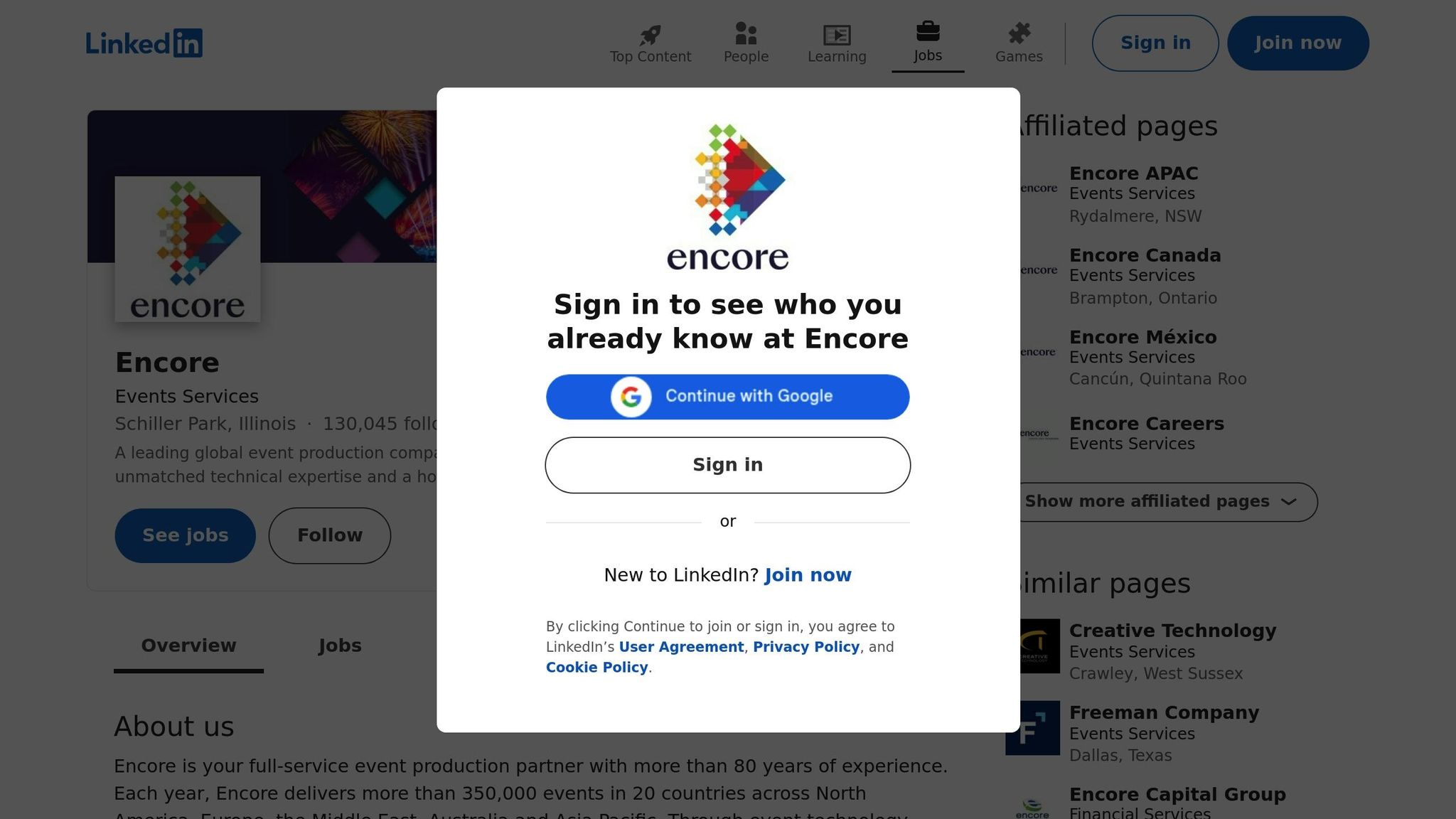Open the People icon in navigation

pyautogui.click(x=746, y=33)
